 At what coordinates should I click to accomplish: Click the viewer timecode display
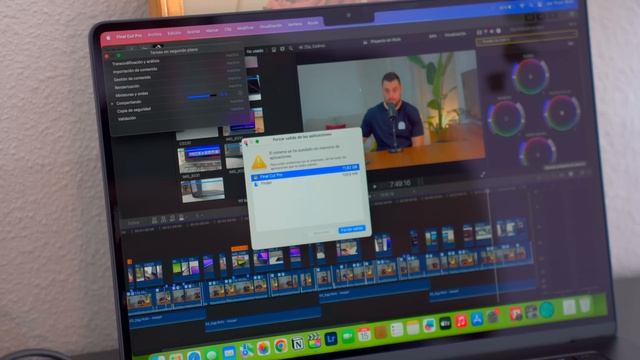point(400,184)
